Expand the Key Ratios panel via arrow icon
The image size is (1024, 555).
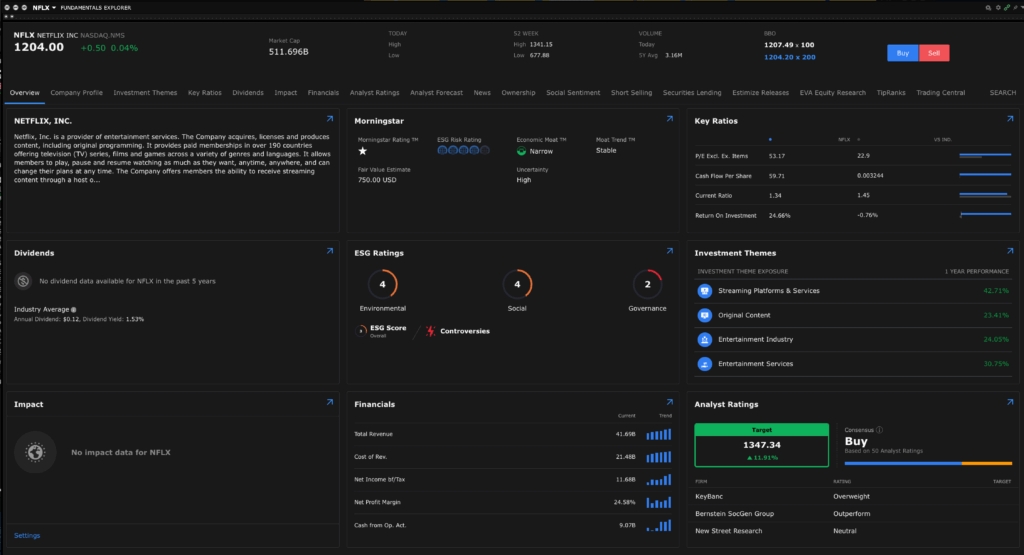[x=1010, y=119]
